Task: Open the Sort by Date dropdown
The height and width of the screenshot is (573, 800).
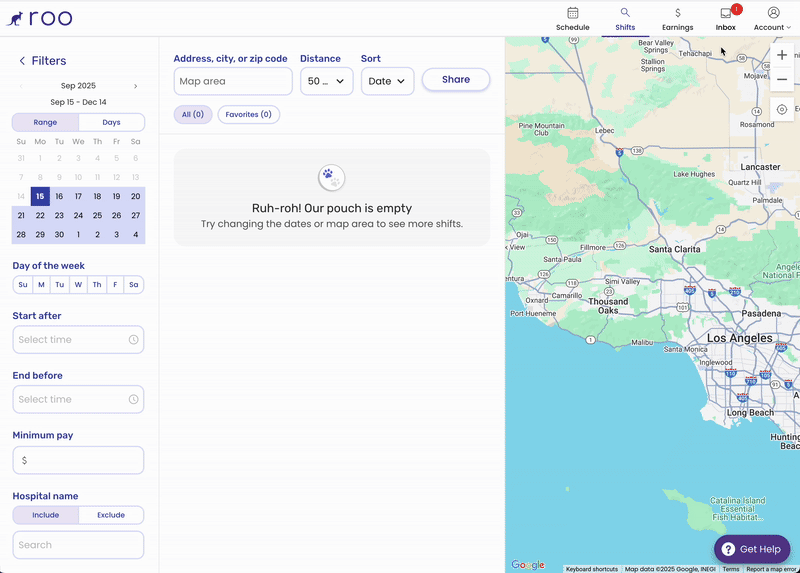Action: pyautogui.click(x=387, y=81)
